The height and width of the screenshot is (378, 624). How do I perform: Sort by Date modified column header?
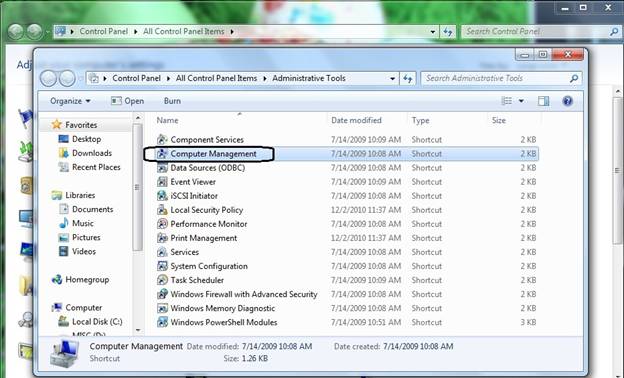point(356,120)
